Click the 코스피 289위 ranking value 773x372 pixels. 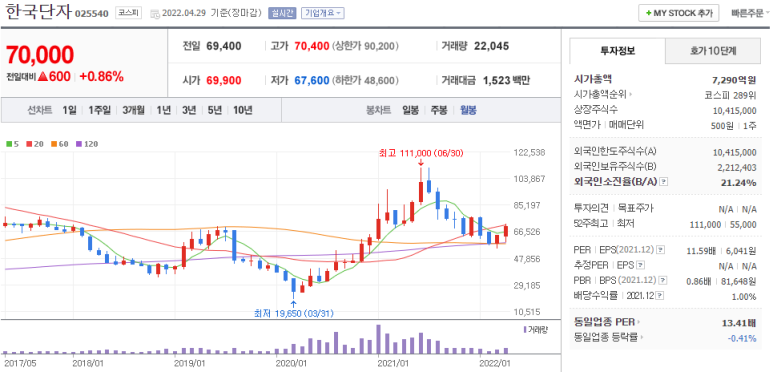731,95
